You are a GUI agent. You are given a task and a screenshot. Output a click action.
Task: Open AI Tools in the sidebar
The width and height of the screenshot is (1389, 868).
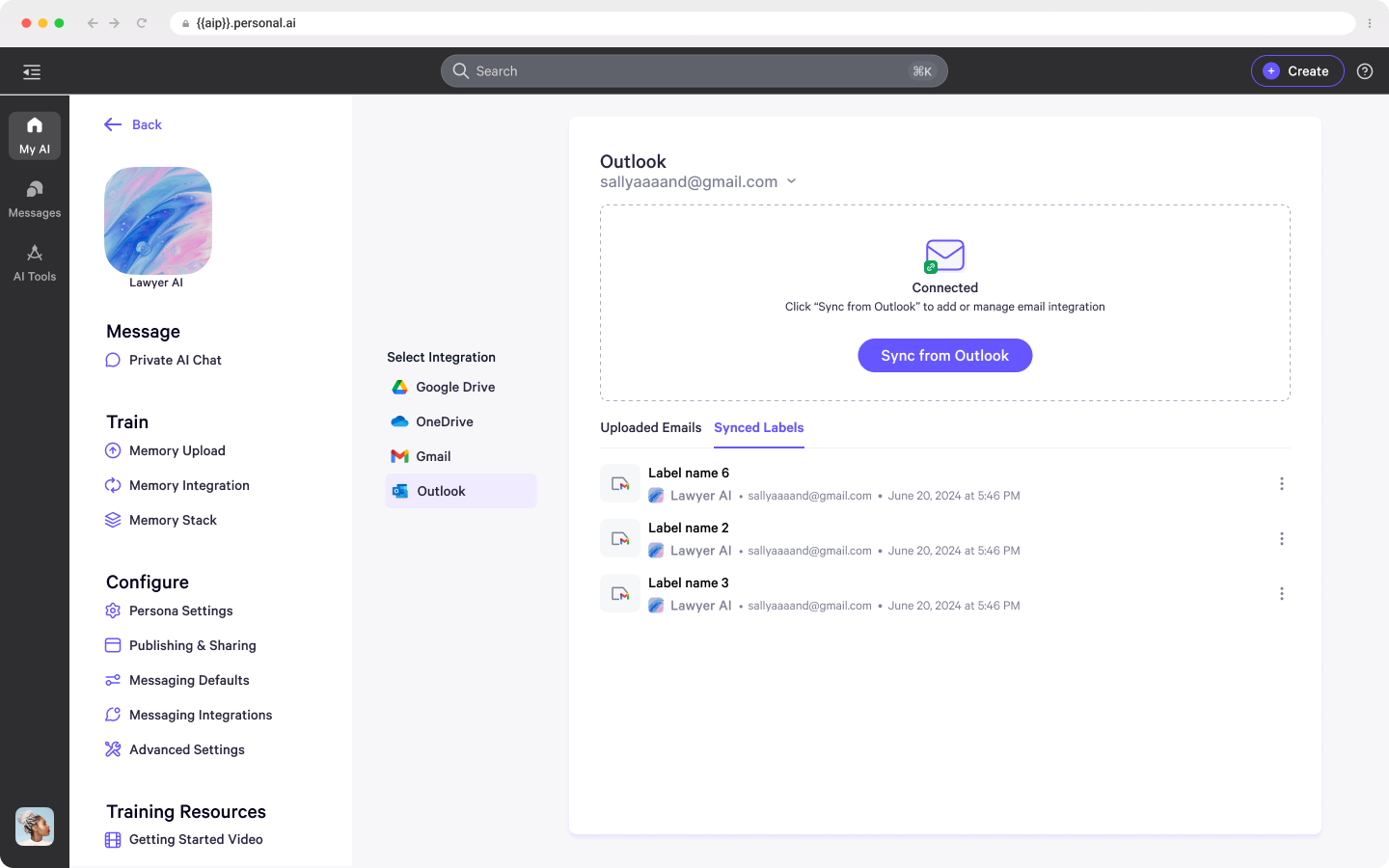pos(35,262)
